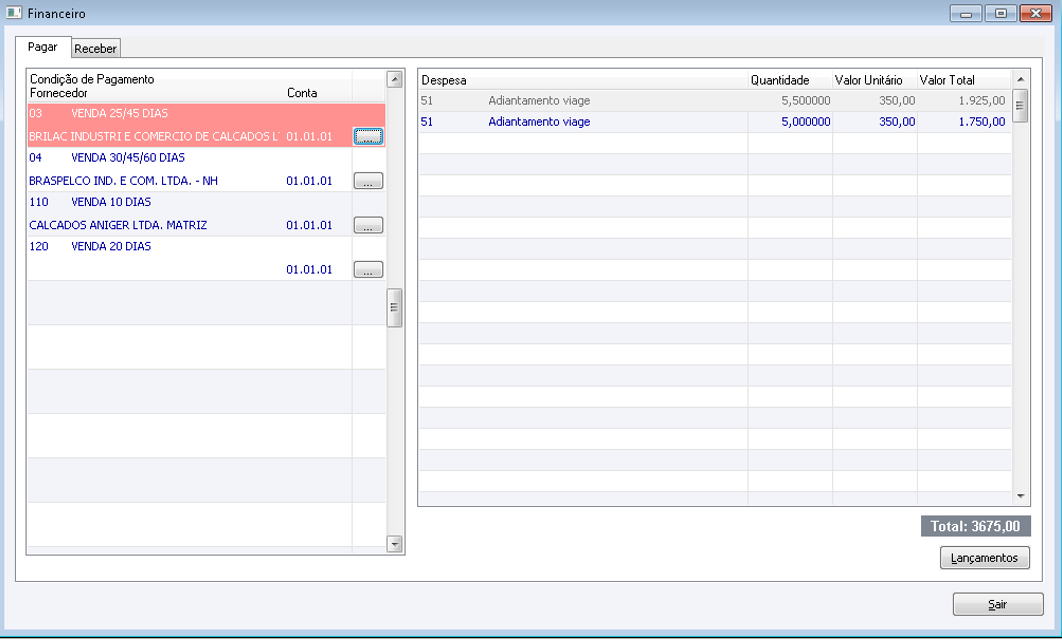Click the Total: 3675,00 label
Screen dimensions: 1062x640
[975, 526]
